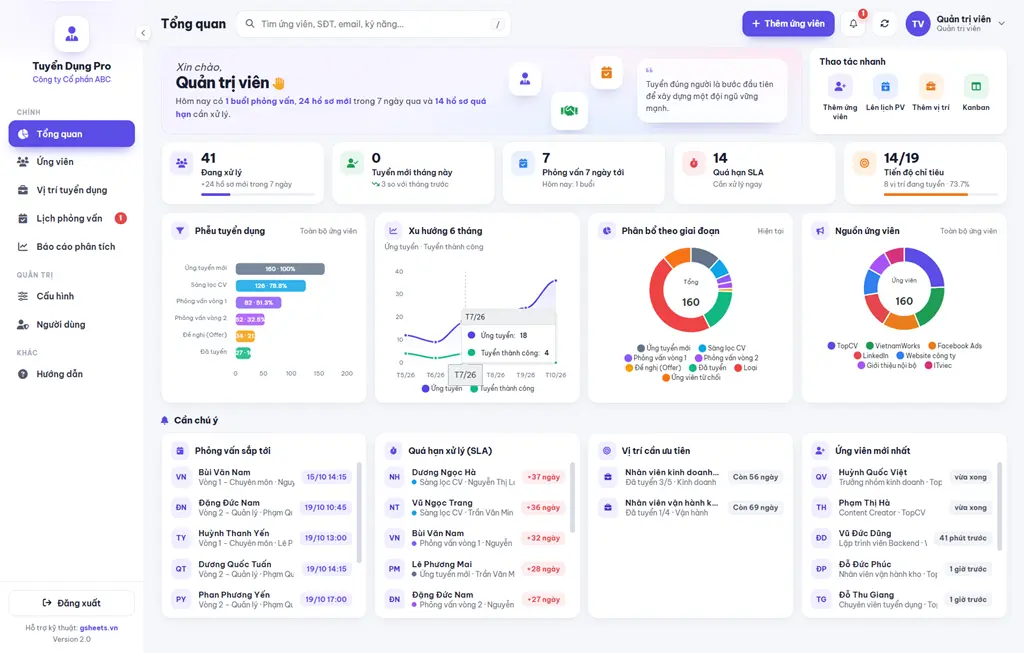This screenshot has height=653, width=1024.
Task: Click quick action Thêm ứng viên icon
Action: coord(840,86)
